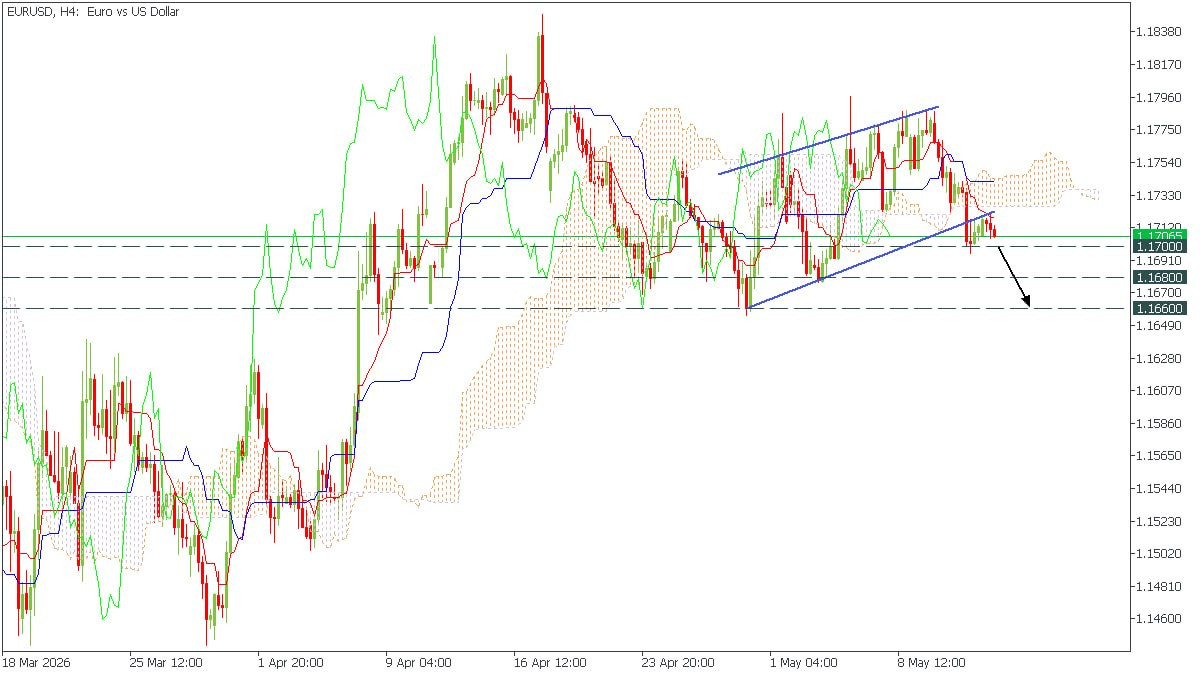Click the 1.16280 price axis label
The image size is (1200, 675).
[x=1160, y=358]
